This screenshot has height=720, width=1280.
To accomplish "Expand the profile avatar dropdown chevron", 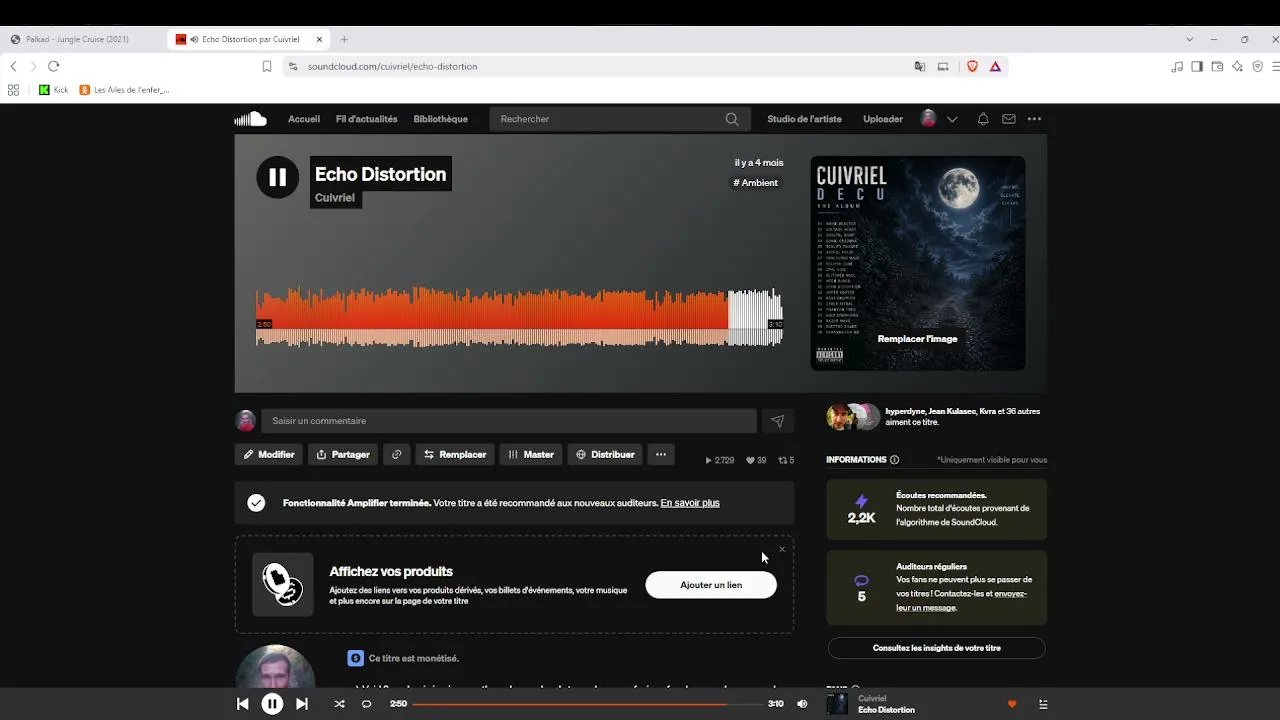I will 952,119.
